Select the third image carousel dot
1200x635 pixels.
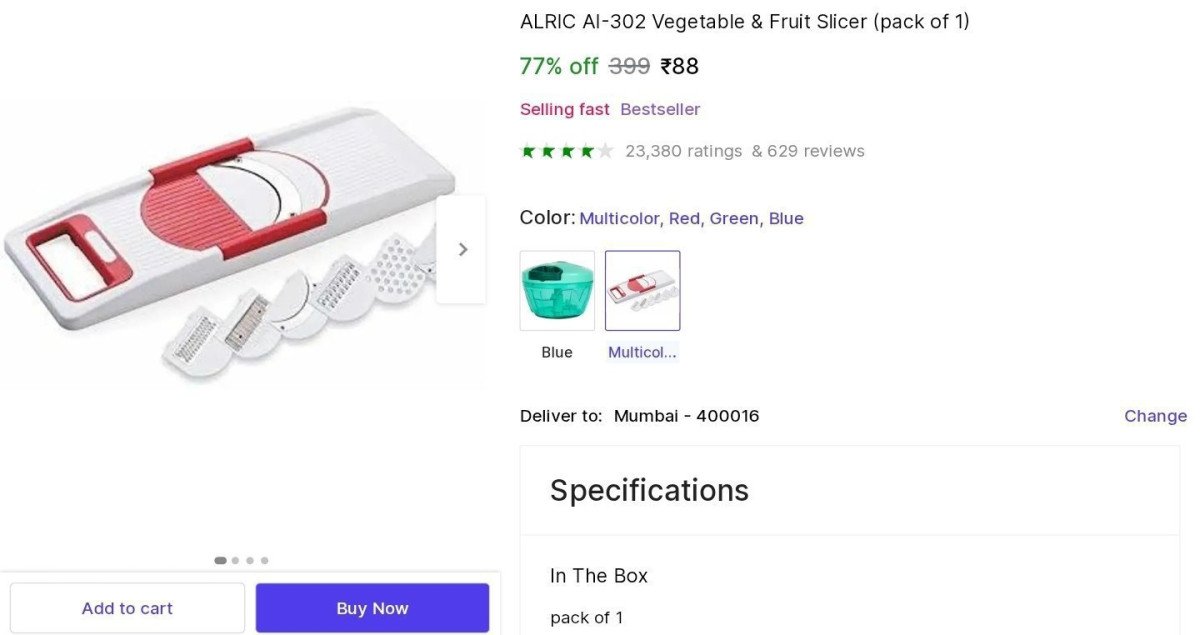[250, 561]
